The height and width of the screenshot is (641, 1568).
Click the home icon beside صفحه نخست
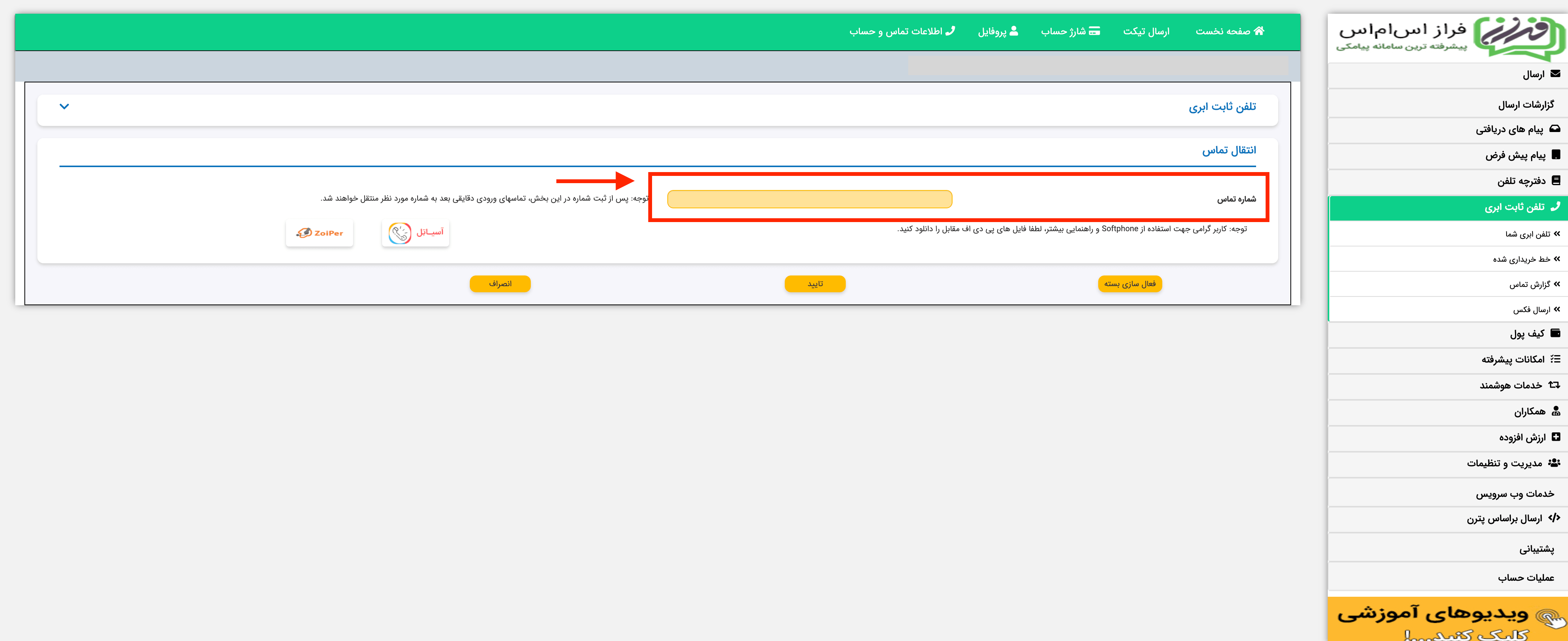tap(1258, 31)
